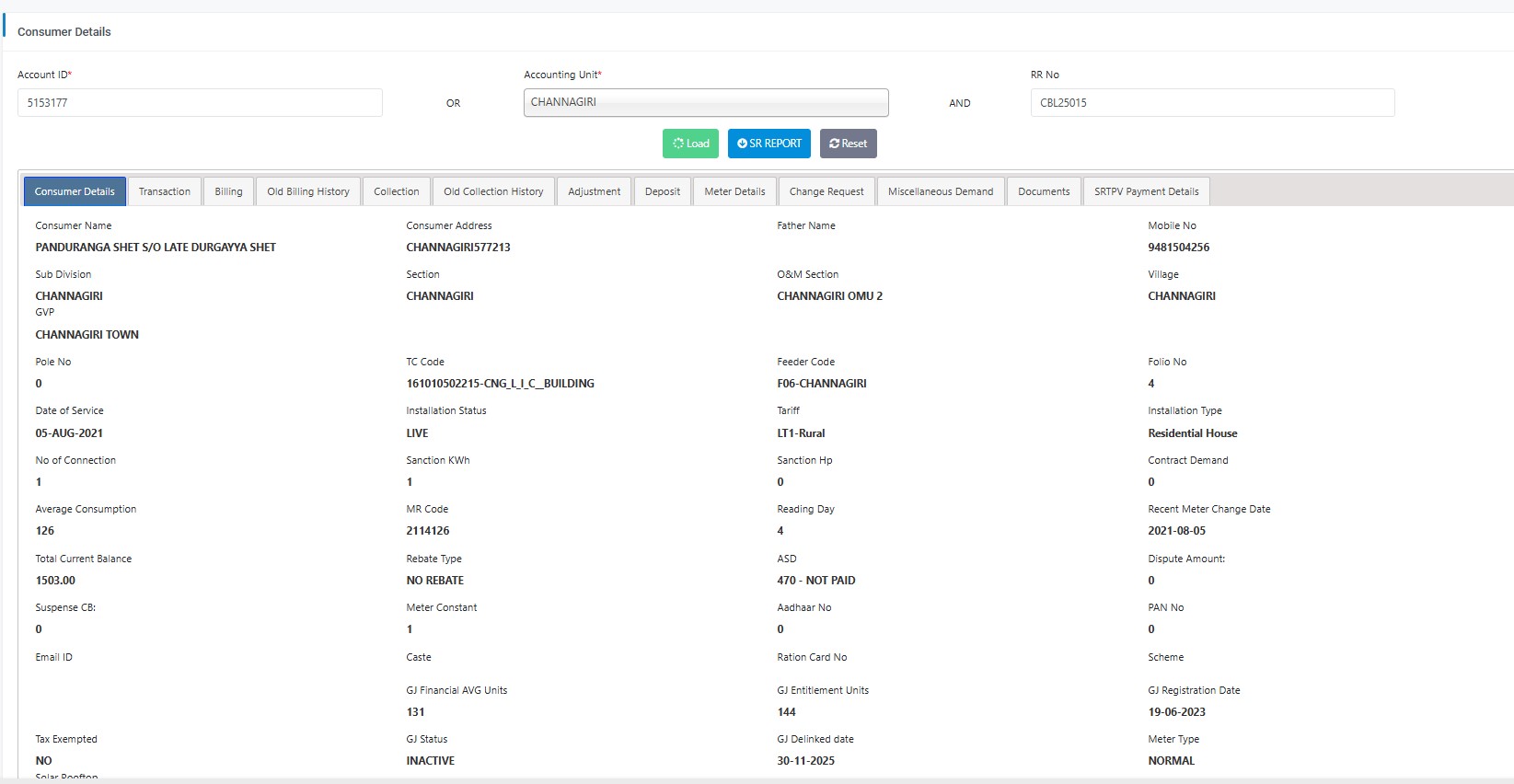This screenshot has height=784, width=1514.
Task: Open the Accounting Unit dropdown
Action: 705,102
